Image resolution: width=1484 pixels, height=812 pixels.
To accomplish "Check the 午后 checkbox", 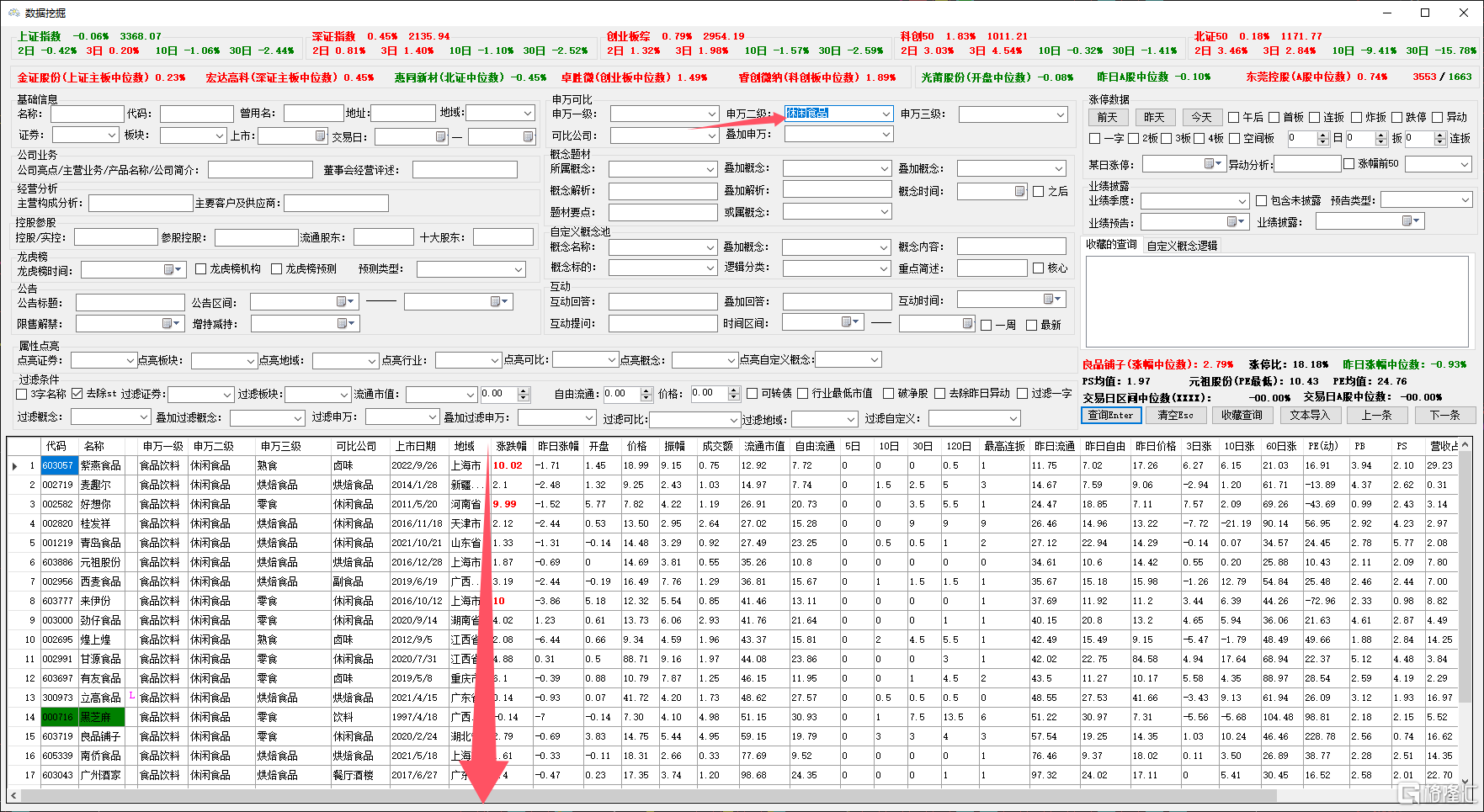I will pyautogui.click(x=1233, y=118).
